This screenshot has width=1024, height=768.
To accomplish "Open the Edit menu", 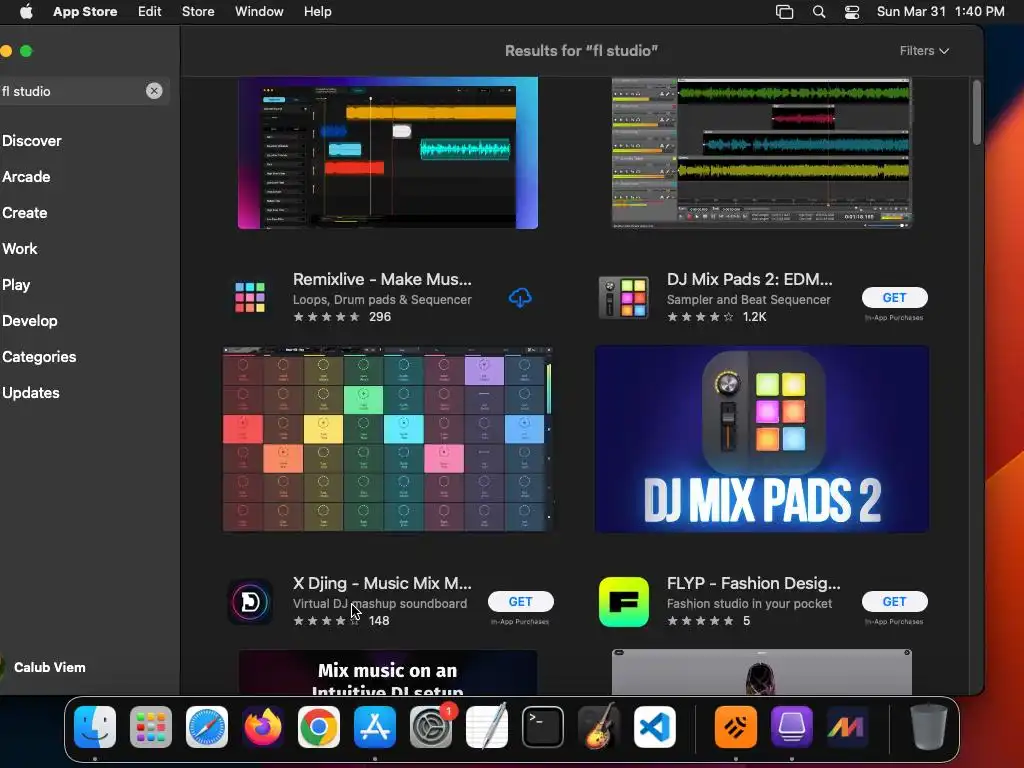I will click(x=150, y=12).
